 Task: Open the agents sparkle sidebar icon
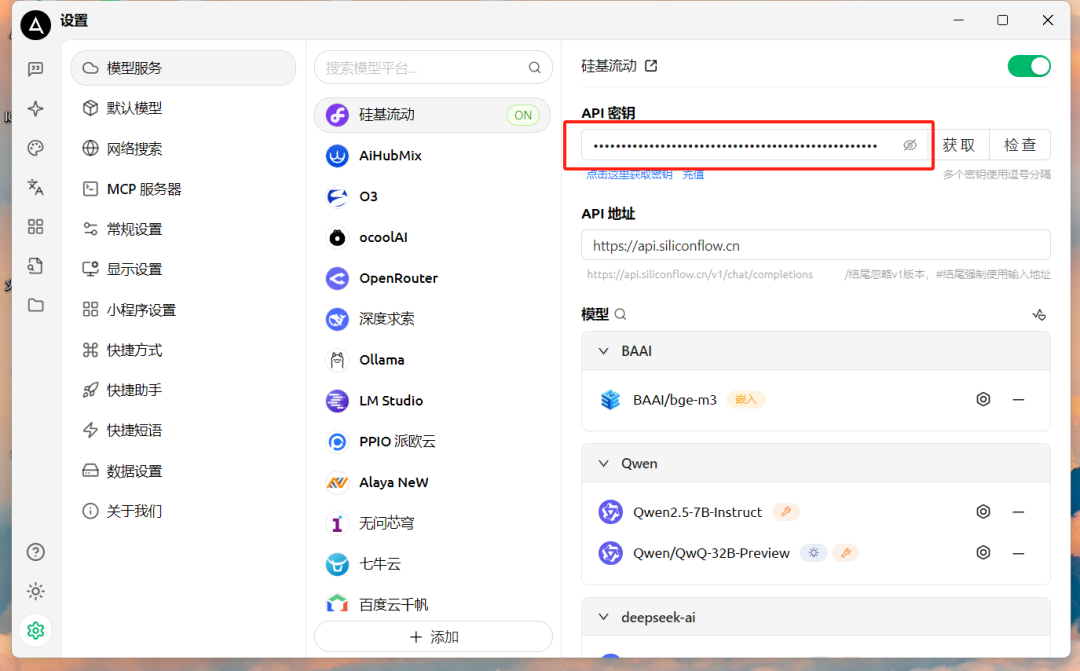tap(36, 108)
